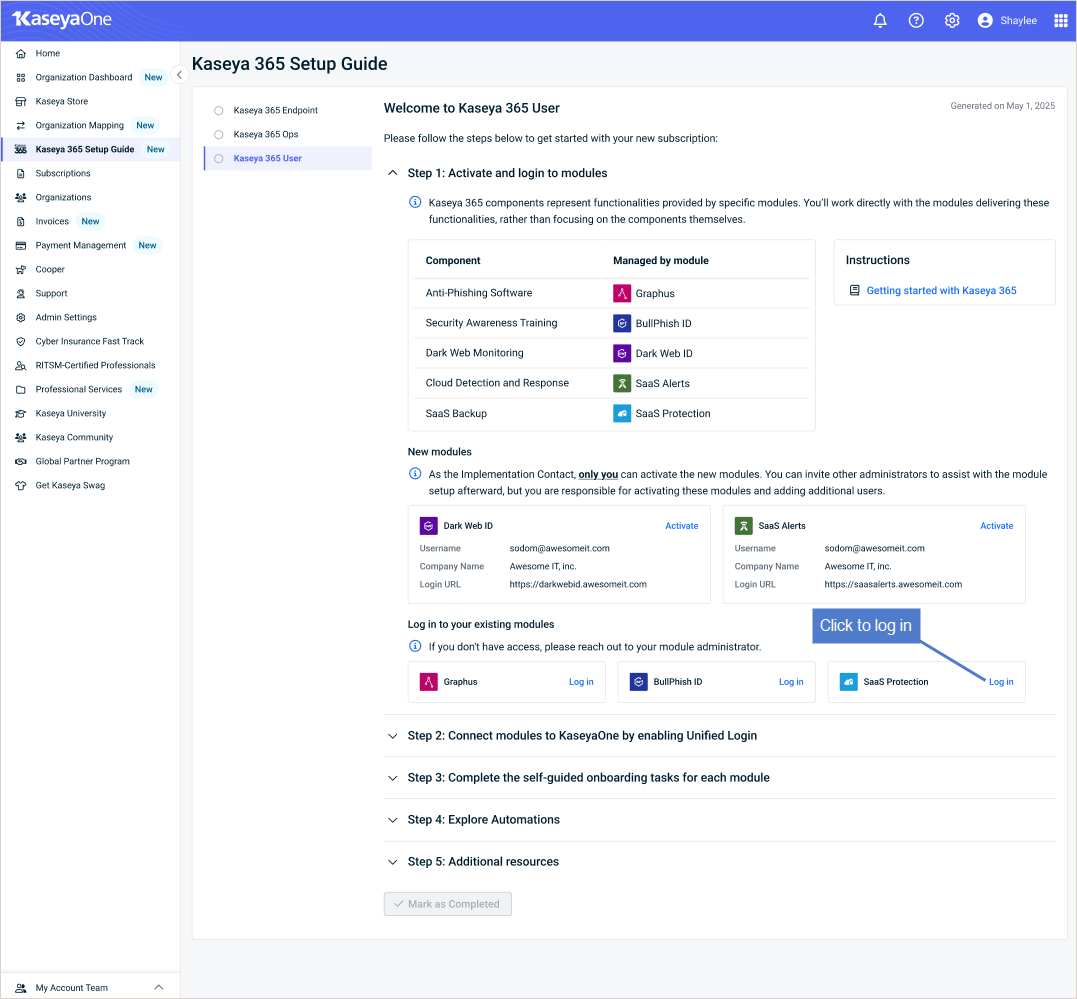
Task: Click the Subscriptions sidebar icon
Action: [x=21, y=174]
